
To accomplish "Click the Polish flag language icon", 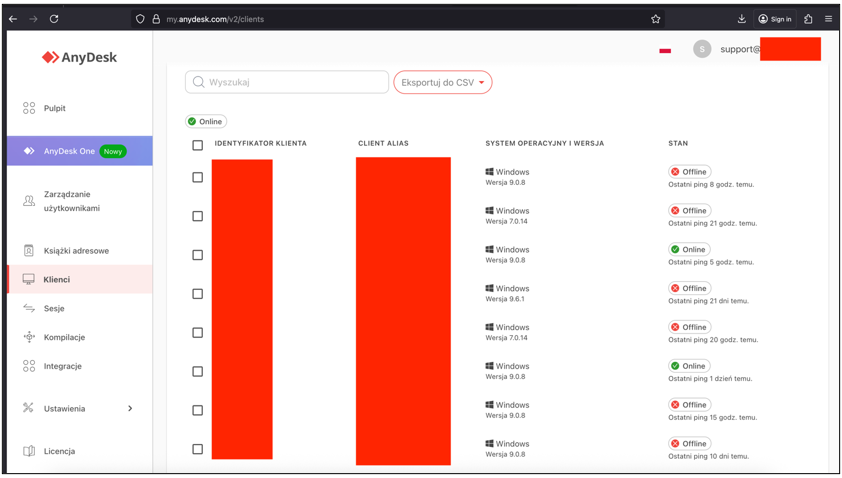I will pos(665,50).
